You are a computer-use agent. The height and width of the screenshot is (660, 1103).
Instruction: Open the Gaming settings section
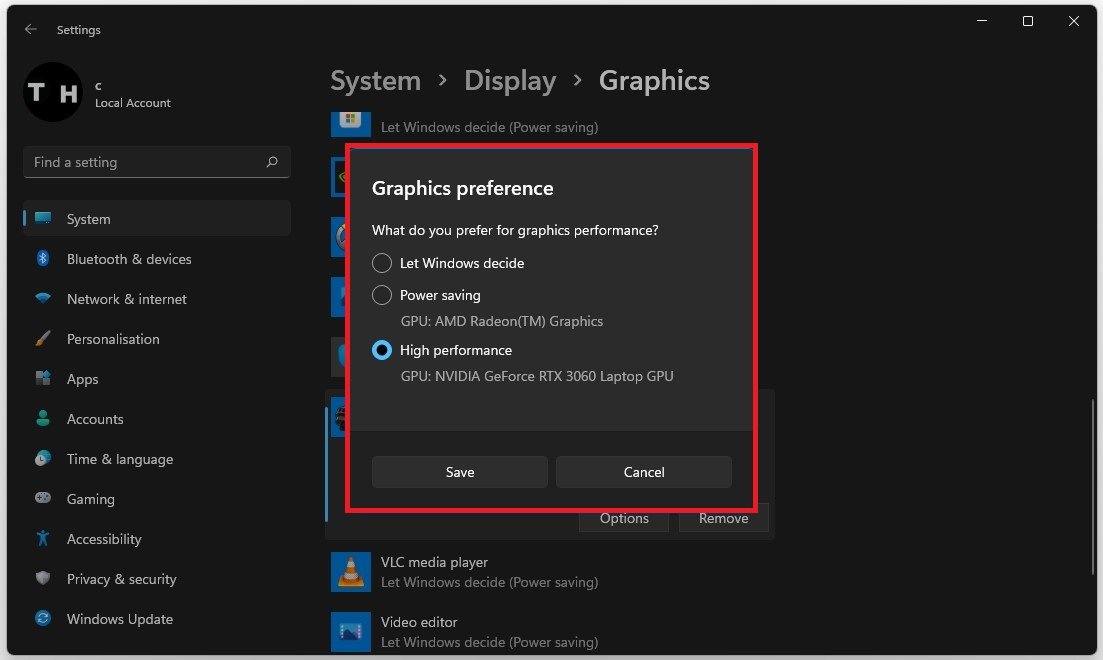[90, 499]
